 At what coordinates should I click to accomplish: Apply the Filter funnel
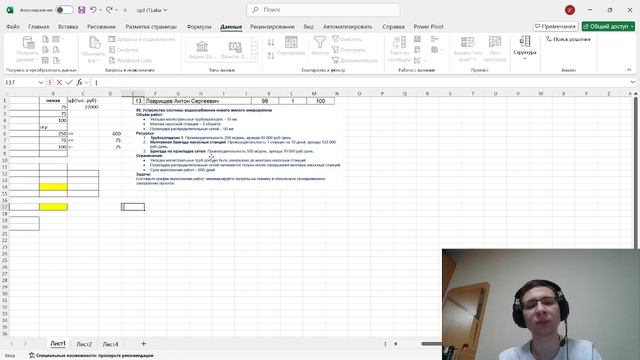click(x=320, y=46)
